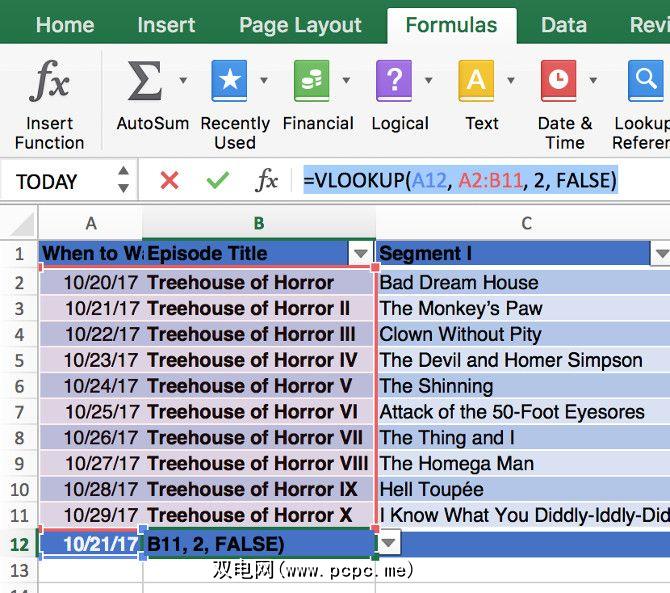
Task: Click cell 'Treehouse of Horror X'
Action: [x=259, y=515]
